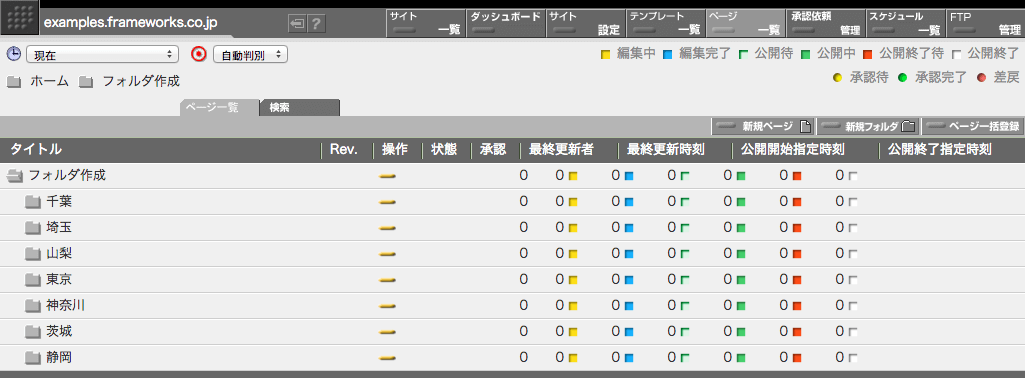Open the 自動判別 dropdown
This screenshot has width=1025, height=378.
tap(250, 54)
